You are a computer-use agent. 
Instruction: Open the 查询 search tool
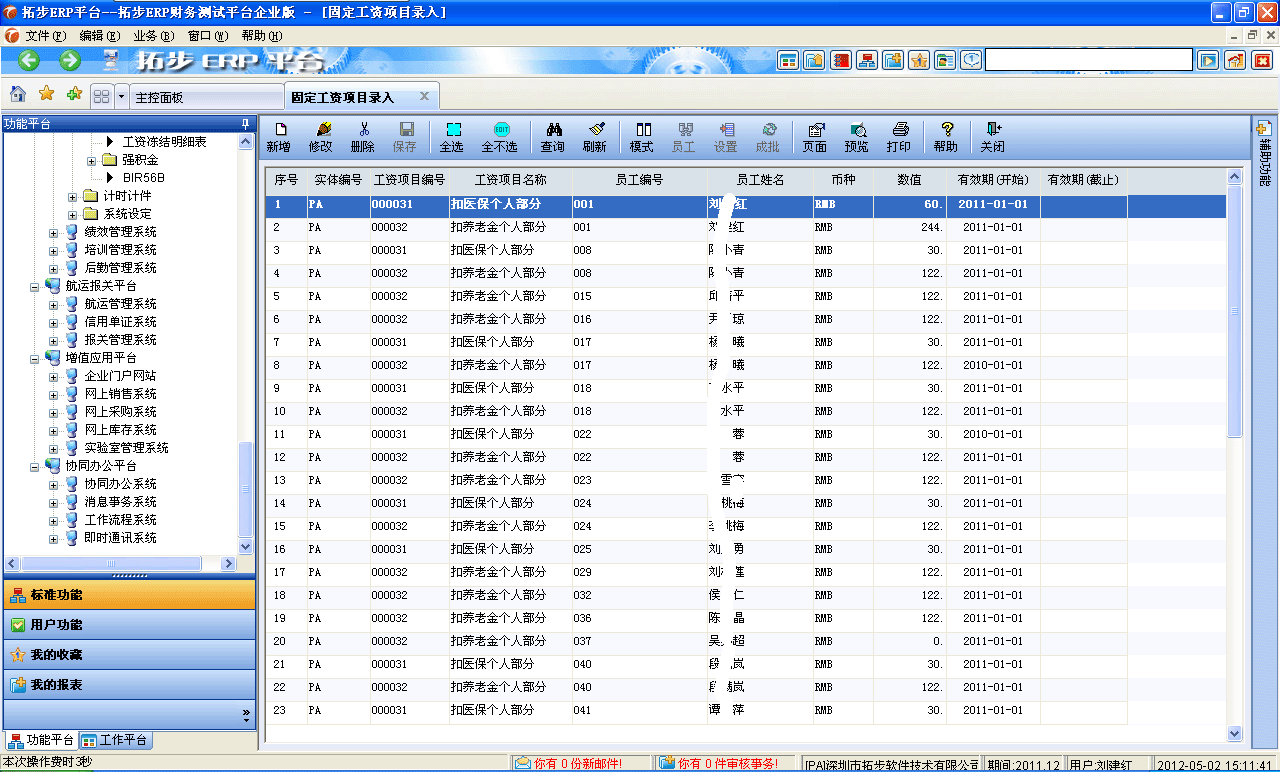pyautogui.click(x=553, y=136)
